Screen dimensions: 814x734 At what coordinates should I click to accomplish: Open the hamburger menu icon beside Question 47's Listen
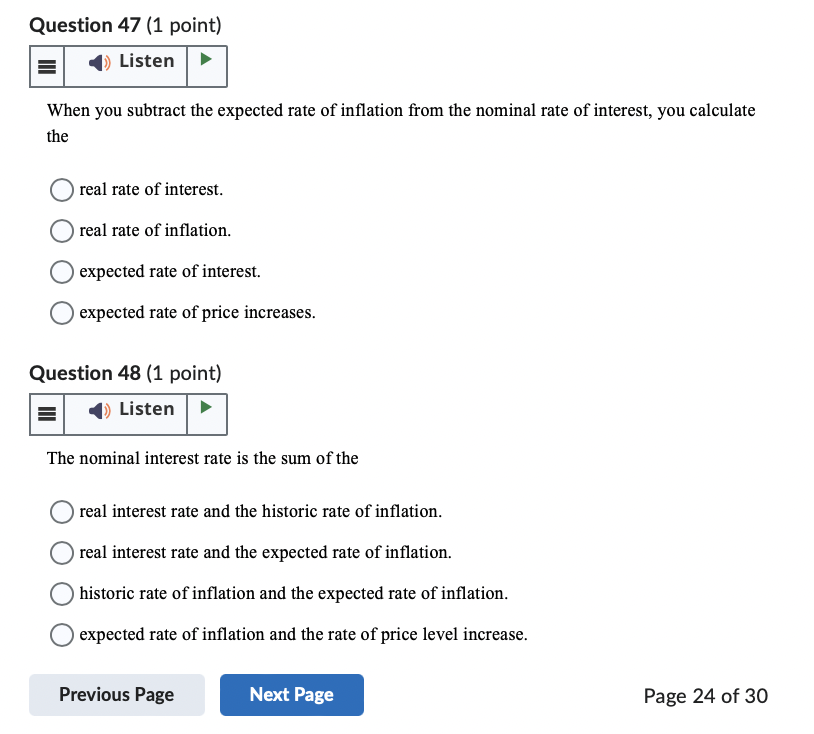(x=46, y=66)
